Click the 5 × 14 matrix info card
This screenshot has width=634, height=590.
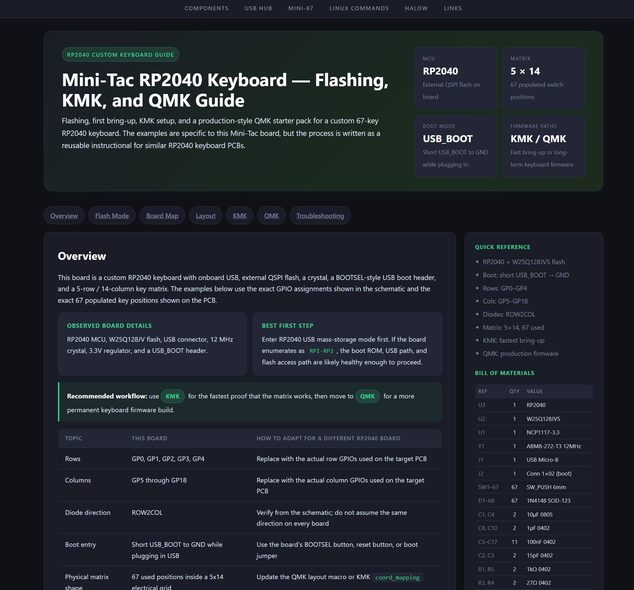point(543,78)
